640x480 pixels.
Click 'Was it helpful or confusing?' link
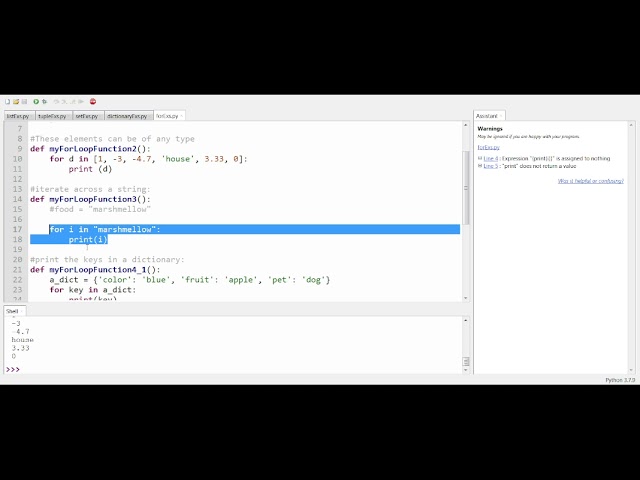click(x=591, y=181)
